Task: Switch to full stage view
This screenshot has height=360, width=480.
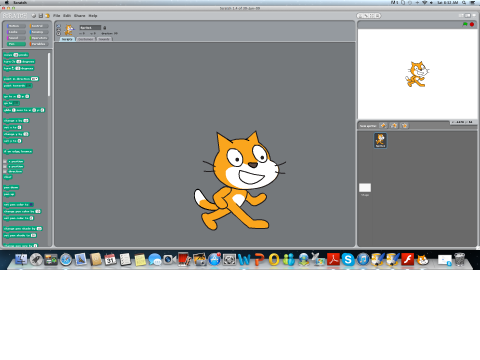Action: pos(467,16)
